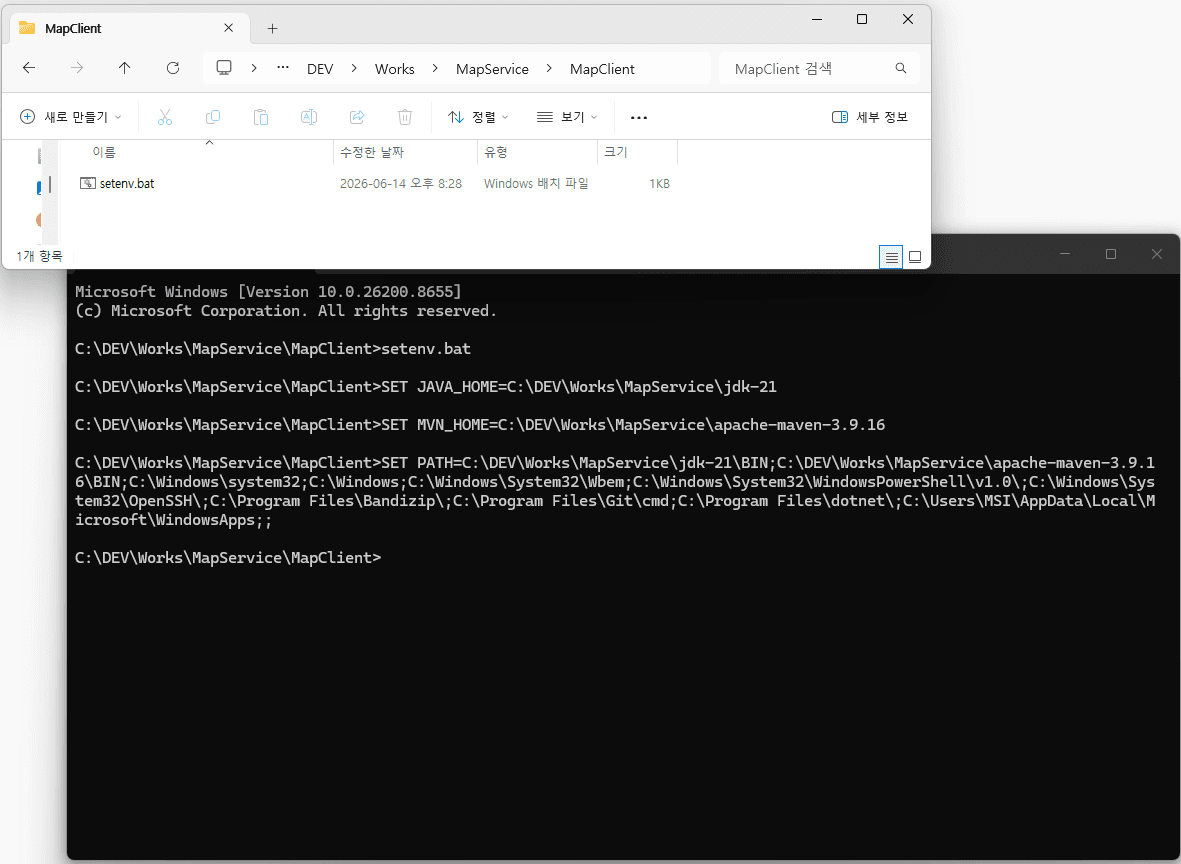Click the Share icon in toolbar
The image size is (1181, 864).
(x=357, y=117)
